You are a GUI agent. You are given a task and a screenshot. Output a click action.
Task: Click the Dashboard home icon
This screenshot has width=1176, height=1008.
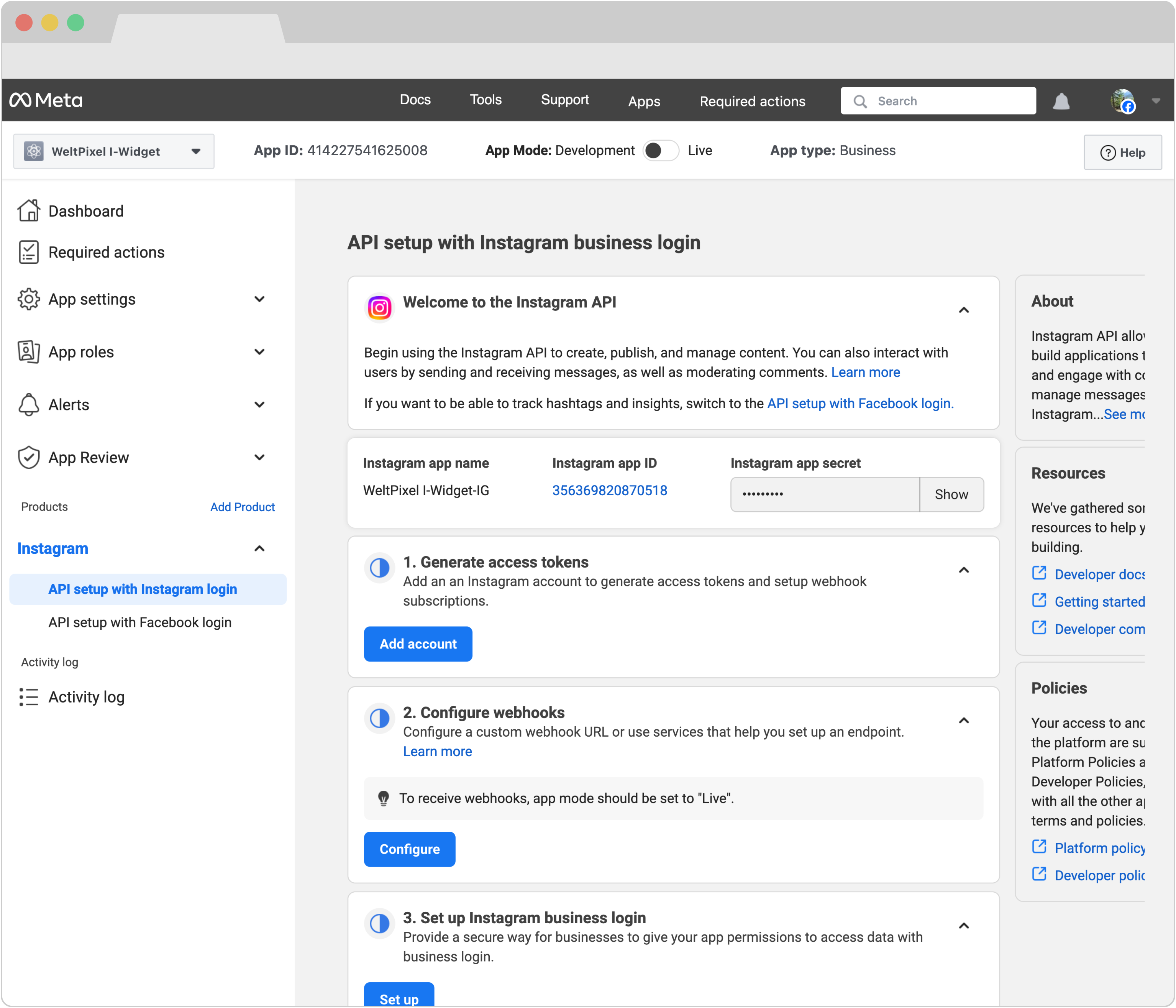28,210
